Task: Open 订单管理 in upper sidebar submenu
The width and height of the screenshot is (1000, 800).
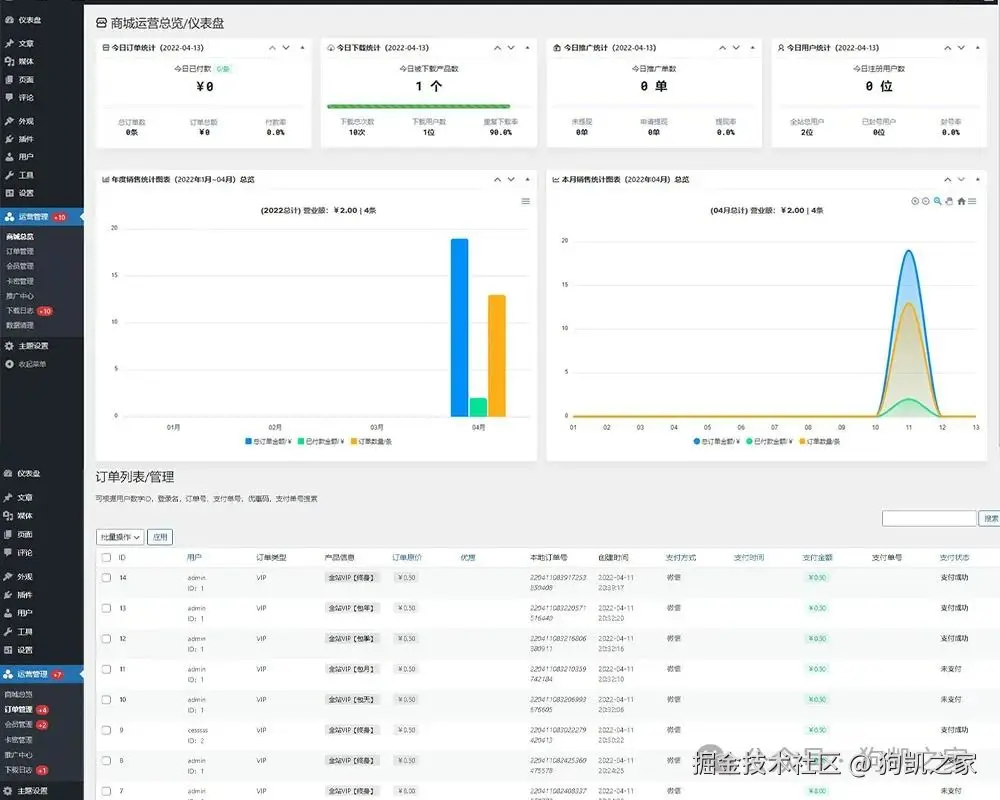Action: click(x=20, y=251)
